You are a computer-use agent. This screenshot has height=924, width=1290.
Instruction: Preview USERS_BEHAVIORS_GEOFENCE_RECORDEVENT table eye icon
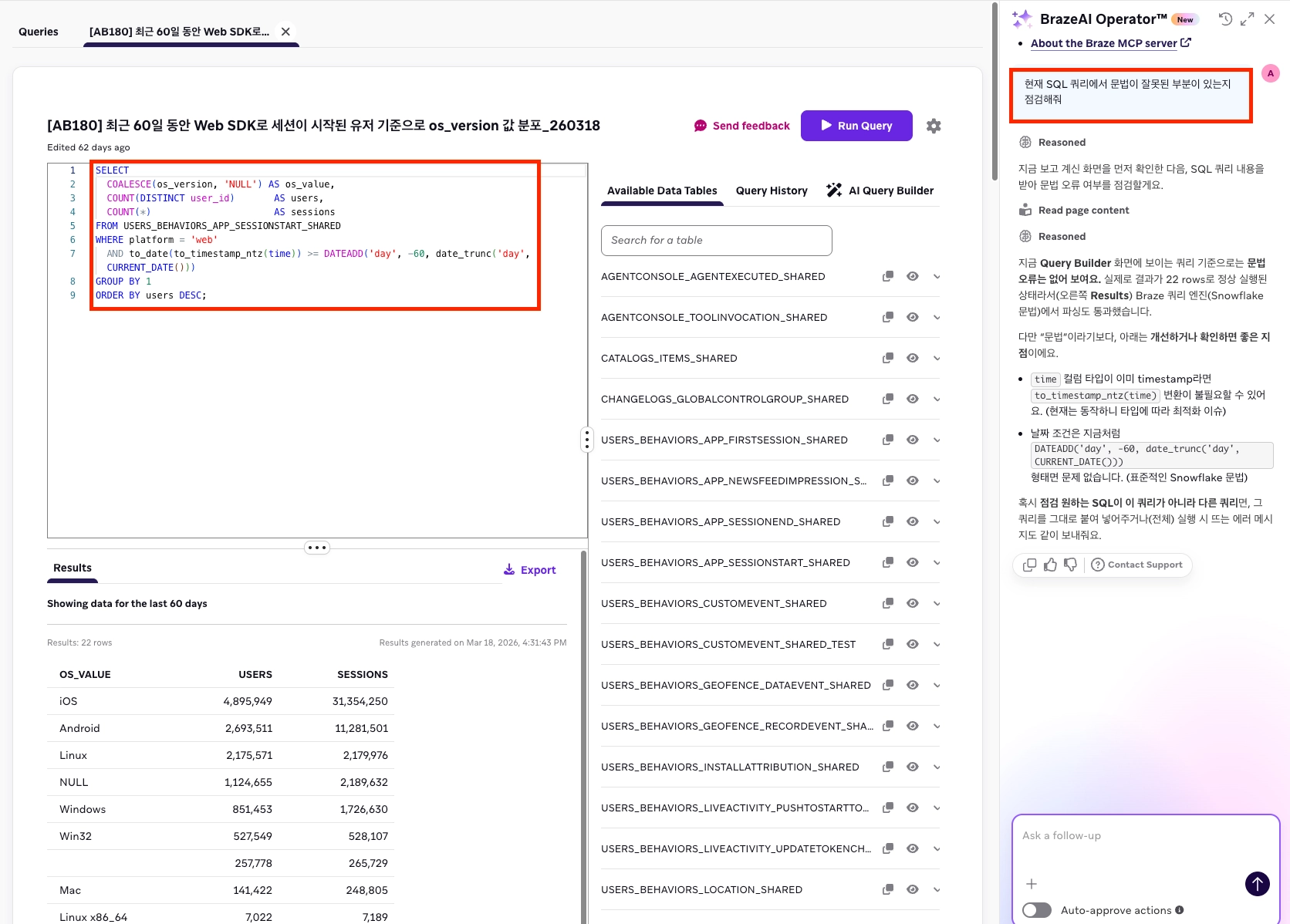tap(913, 726)
